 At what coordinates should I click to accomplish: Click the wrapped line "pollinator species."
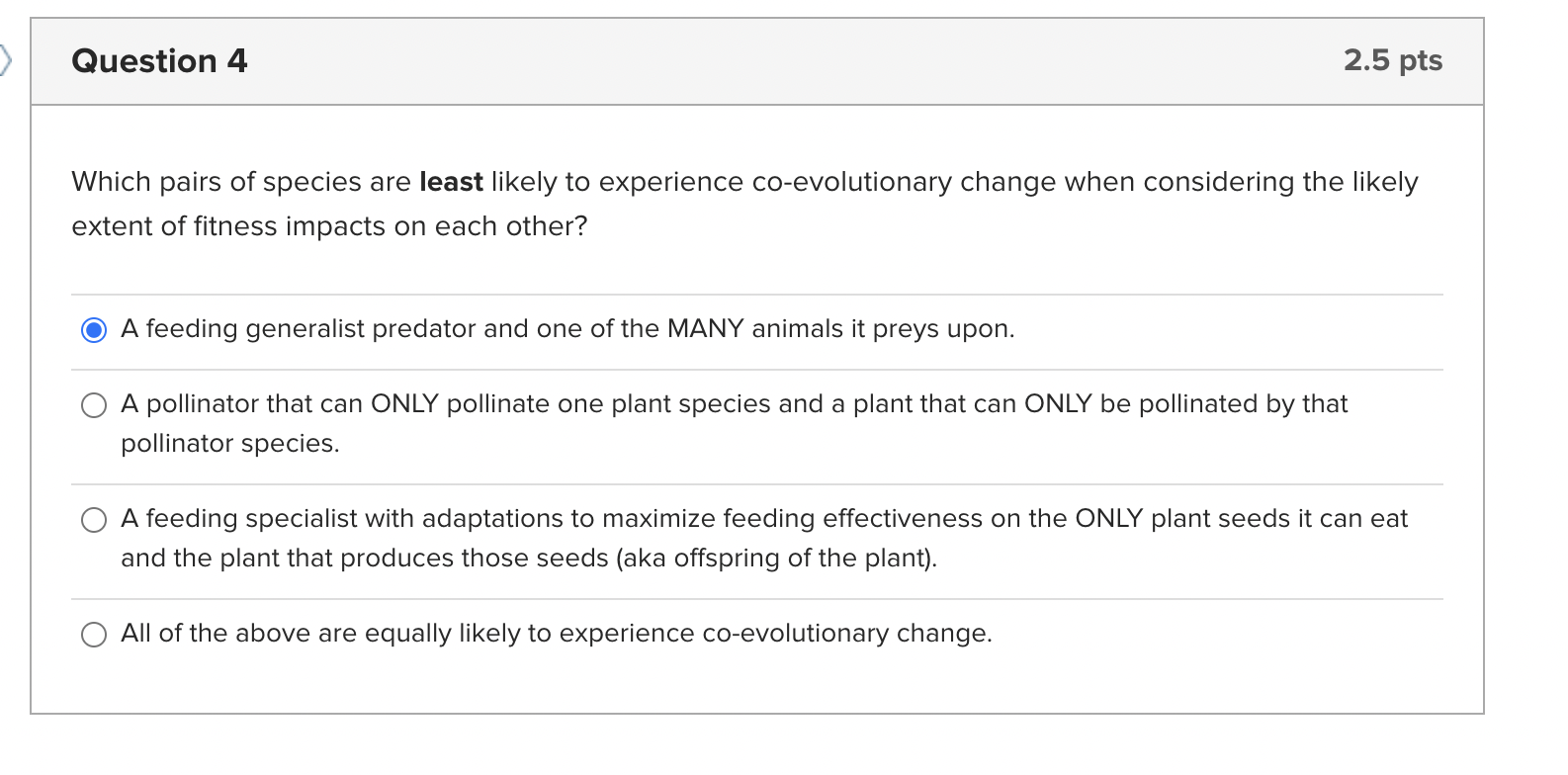(229, 444)
